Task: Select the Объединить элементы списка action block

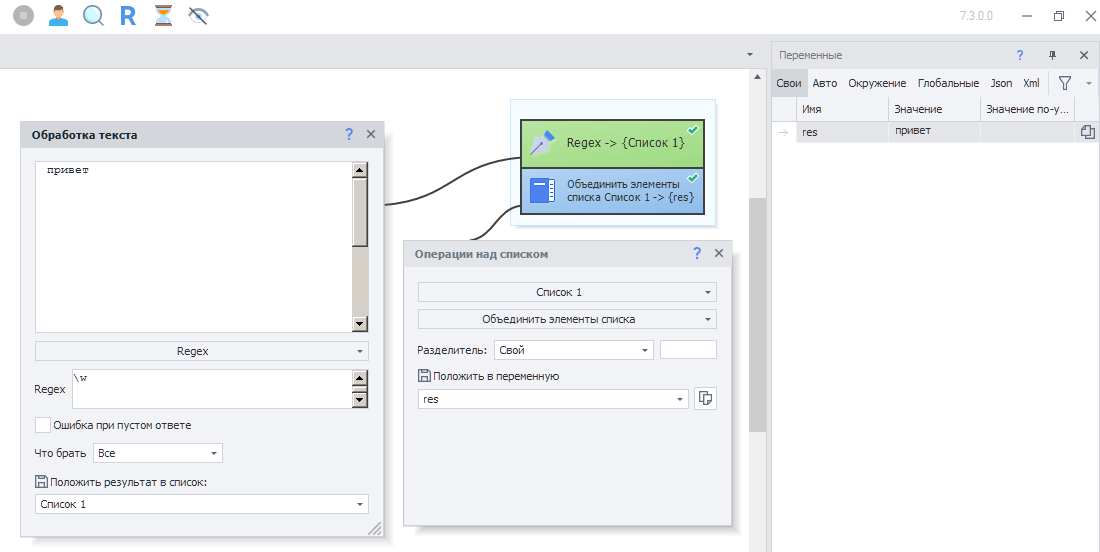Action: 612,191
